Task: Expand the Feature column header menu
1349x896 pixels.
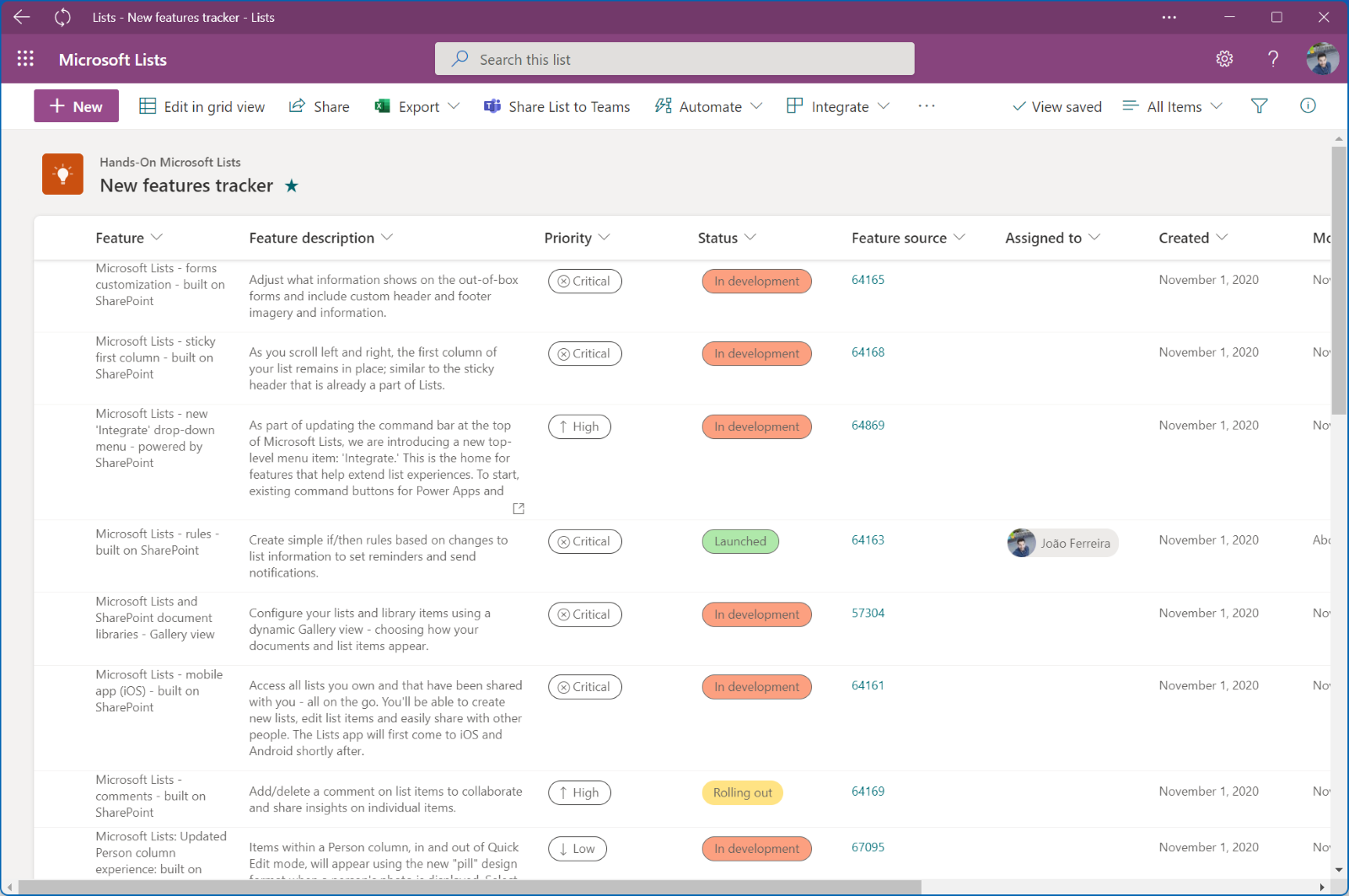Action: coord(129,238)
